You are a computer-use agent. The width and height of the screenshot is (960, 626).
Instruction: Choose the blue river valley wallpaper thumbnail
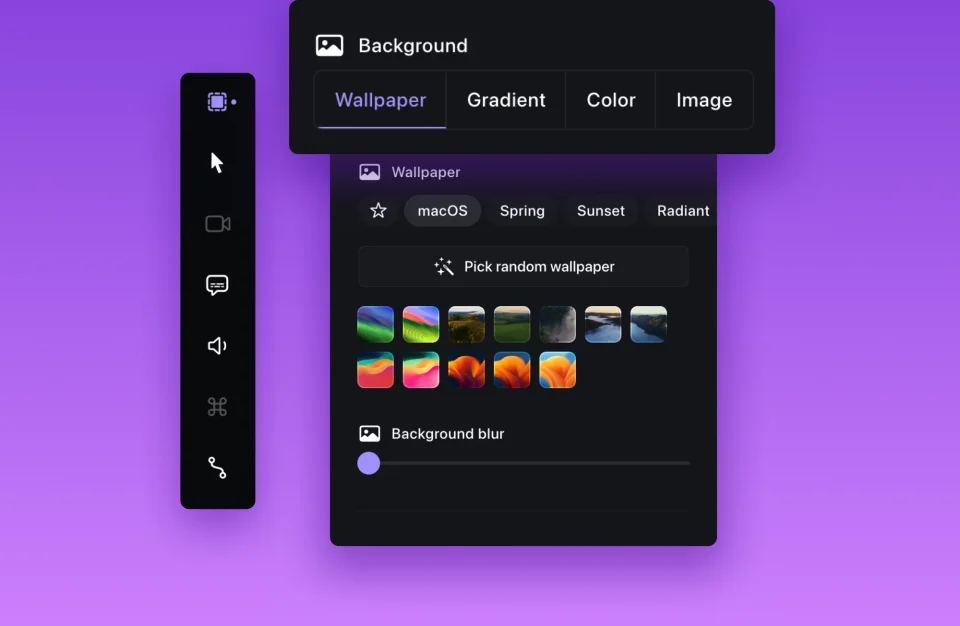(x=648, y=324)
